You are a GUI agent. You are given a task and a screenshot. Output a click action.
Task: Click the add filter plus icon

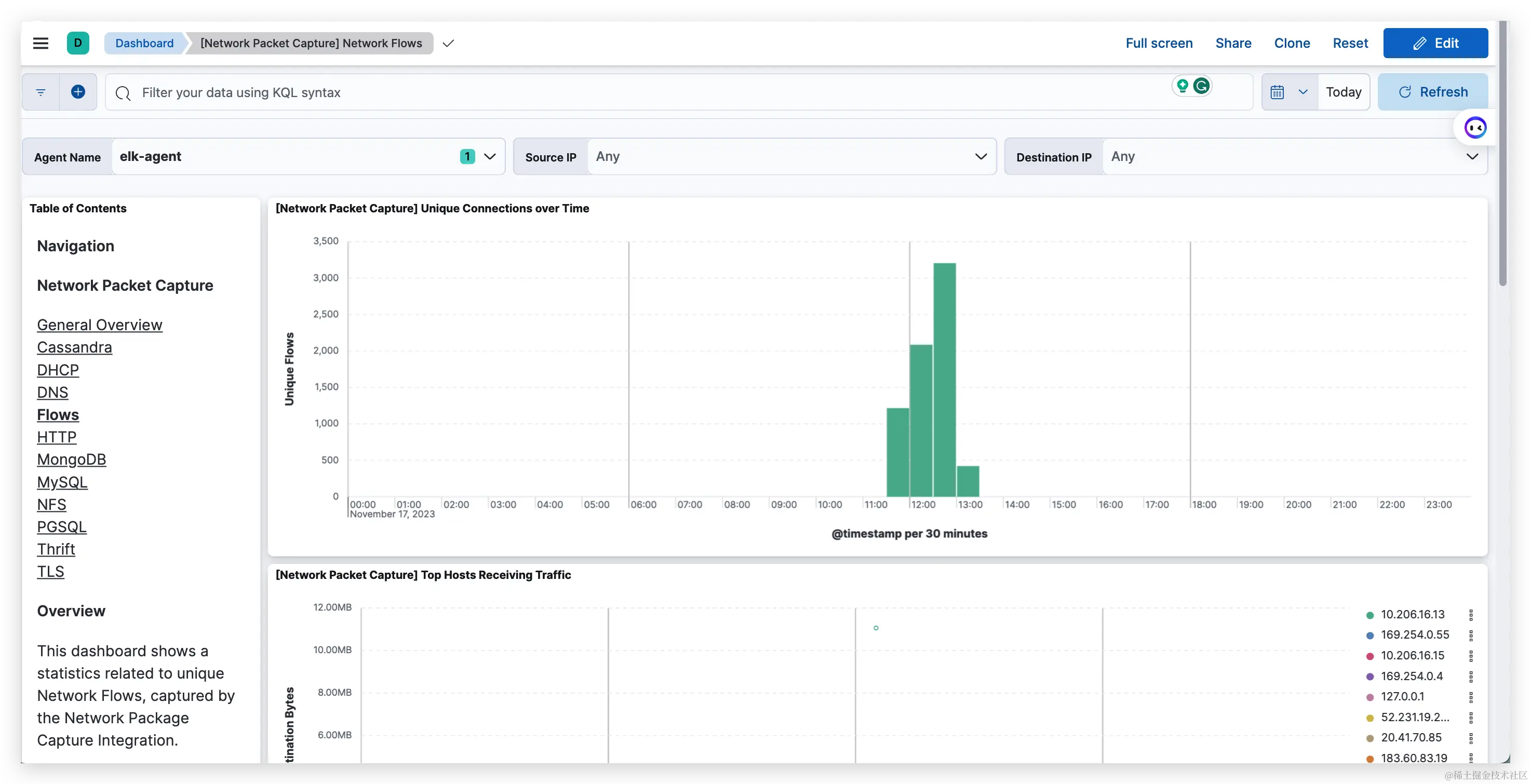point(78,91)
